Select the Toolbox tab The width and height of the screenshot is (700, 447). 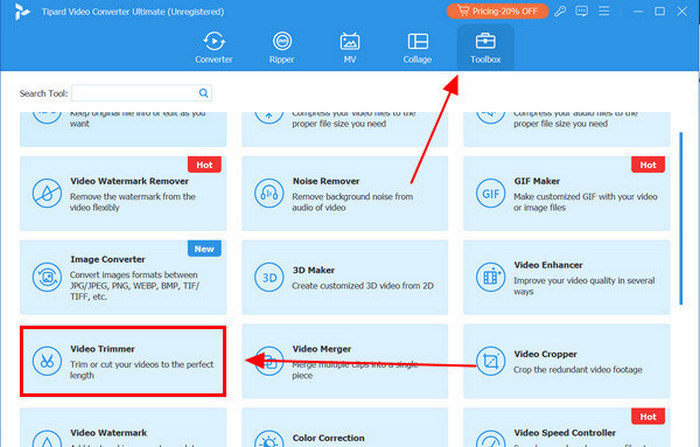tap(485, 47)
